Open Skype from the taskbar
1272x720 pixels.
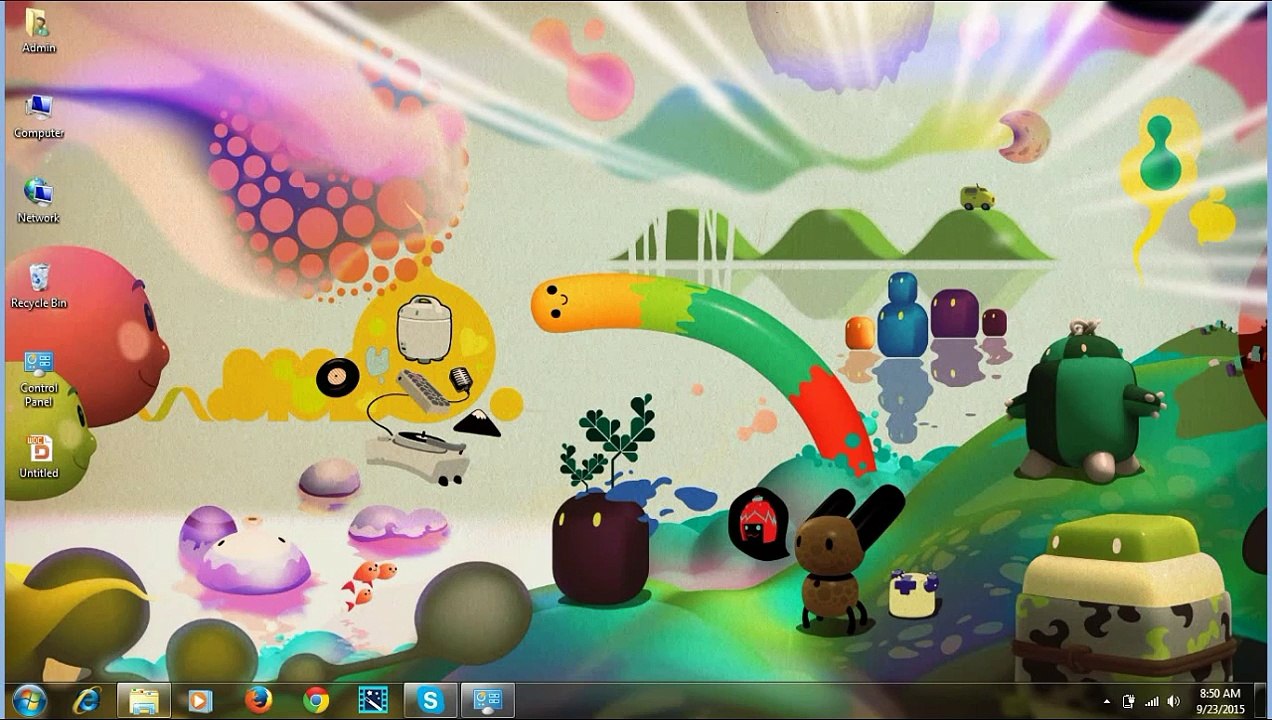pos(431,701)
